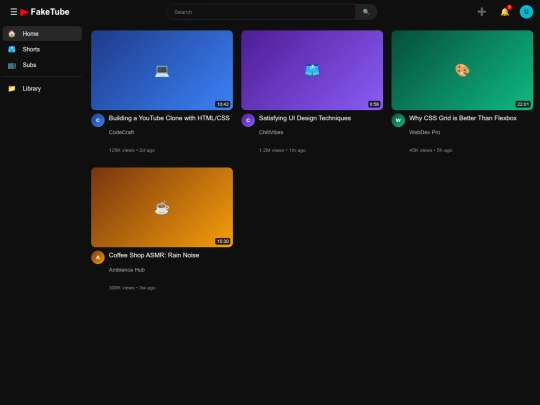
Task: Open the orange Coffee Shop ASMR thumbnail
Action: tap(162, 207)
